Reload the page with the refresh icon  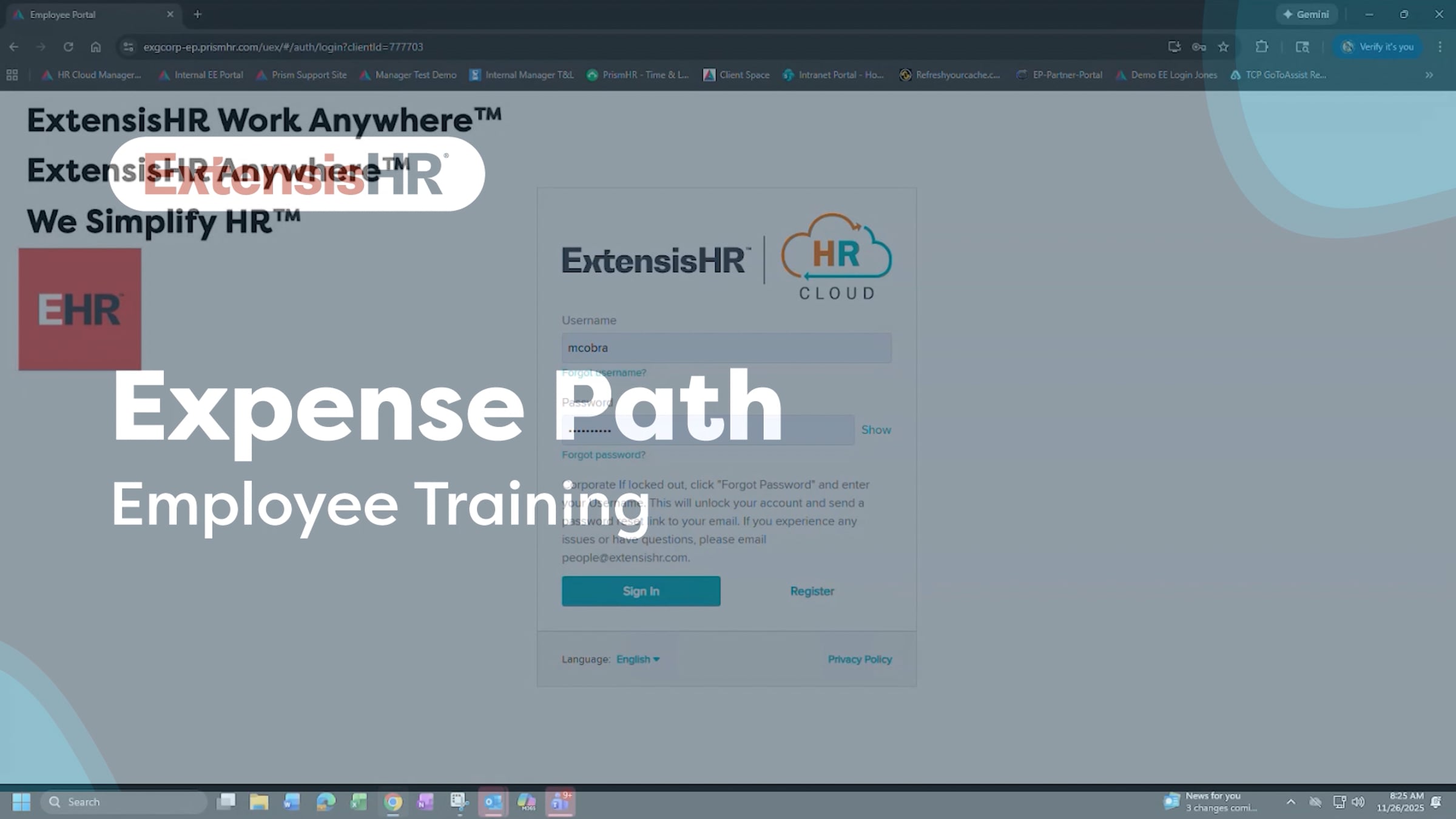click(68, 47)
